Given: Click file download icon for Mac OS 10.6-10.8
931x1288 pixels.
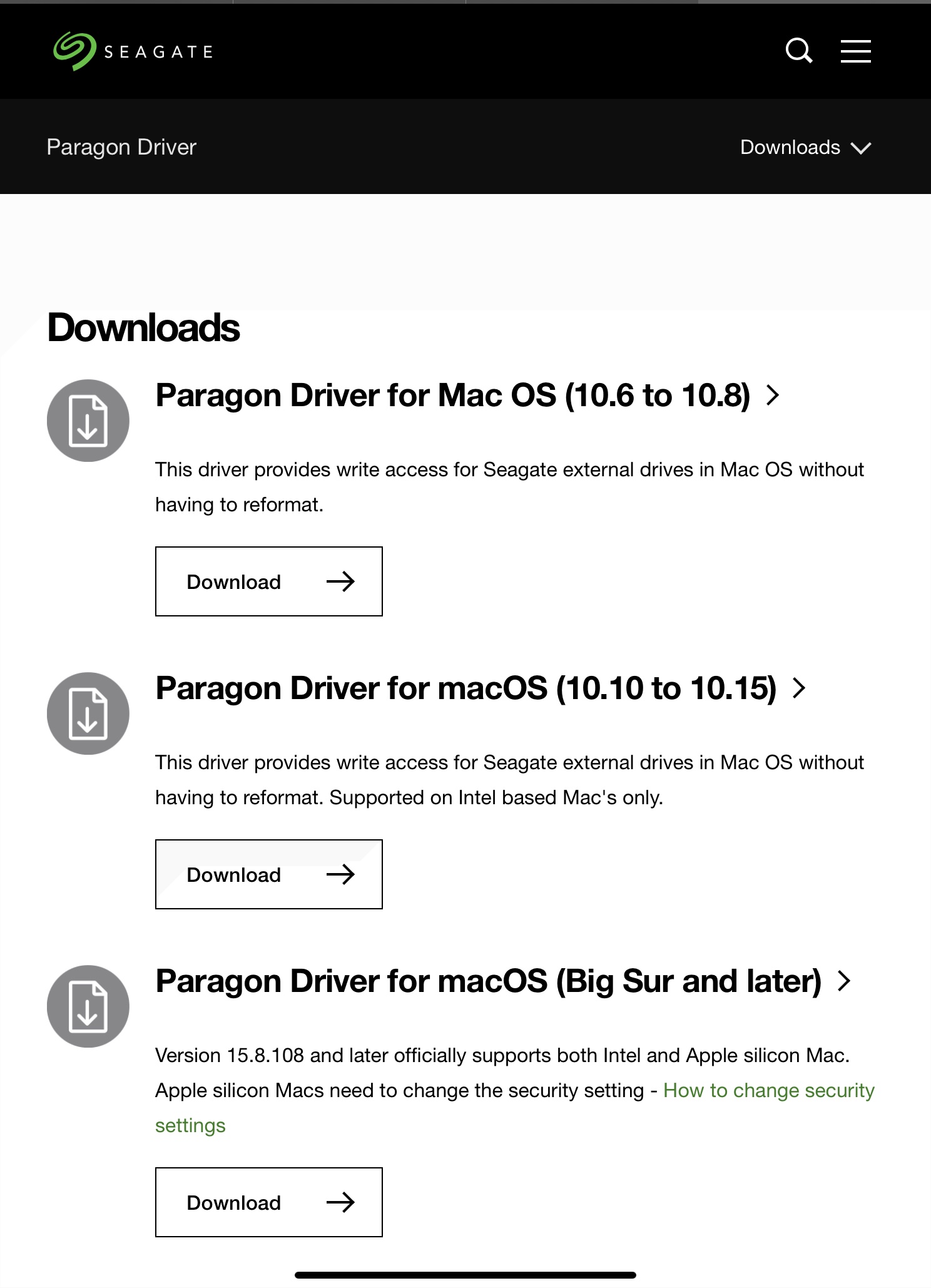Looking at the screenshot, I should tap(88, 421).
